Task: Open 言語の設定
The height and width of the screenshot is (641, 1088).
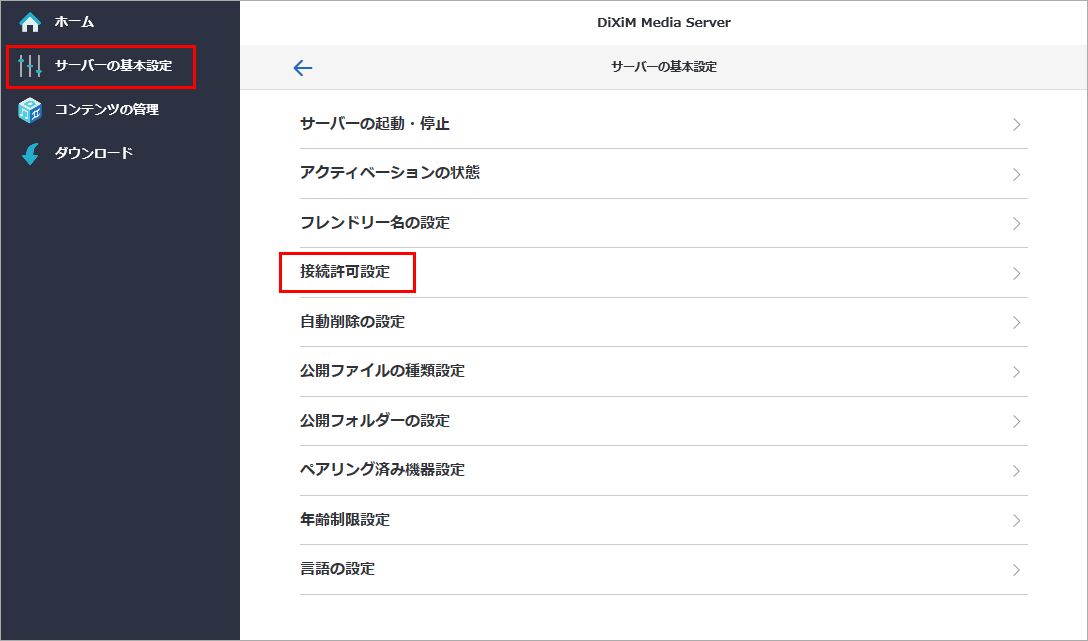Action: [663, 570]
